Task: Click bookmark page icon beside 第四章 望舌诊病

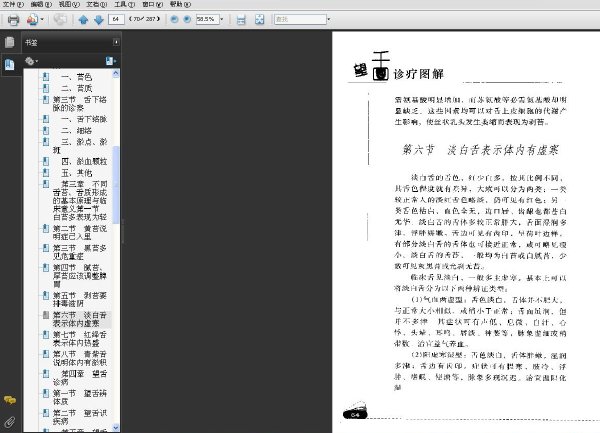Action: point(46,373)
